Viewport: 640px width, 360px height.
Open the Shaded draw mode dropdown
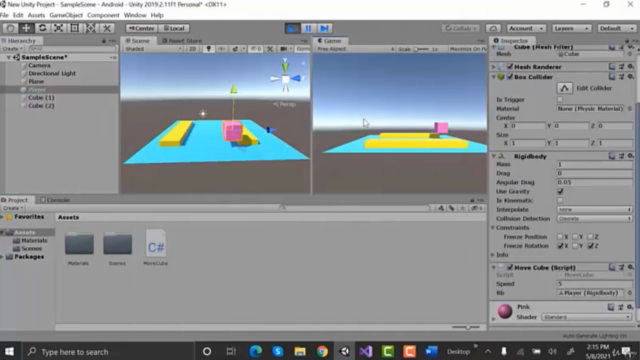pos(153,49)
